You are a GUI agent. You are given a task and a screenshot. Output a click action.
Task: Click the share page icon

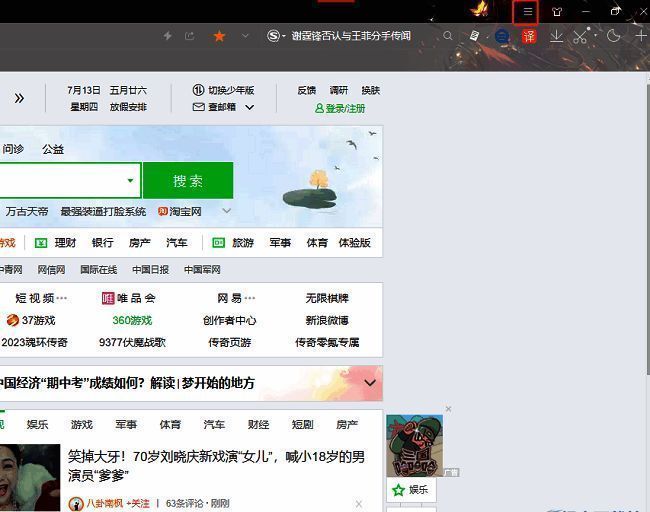(190, 36)
